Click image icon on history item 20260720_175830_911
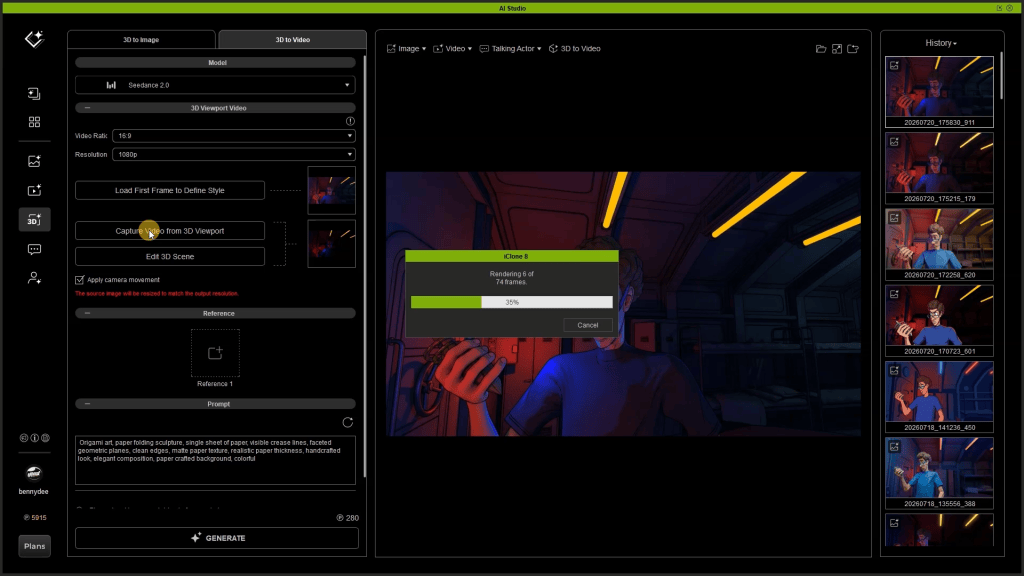The image size is (1024, 576). click(x=894, y=65)
